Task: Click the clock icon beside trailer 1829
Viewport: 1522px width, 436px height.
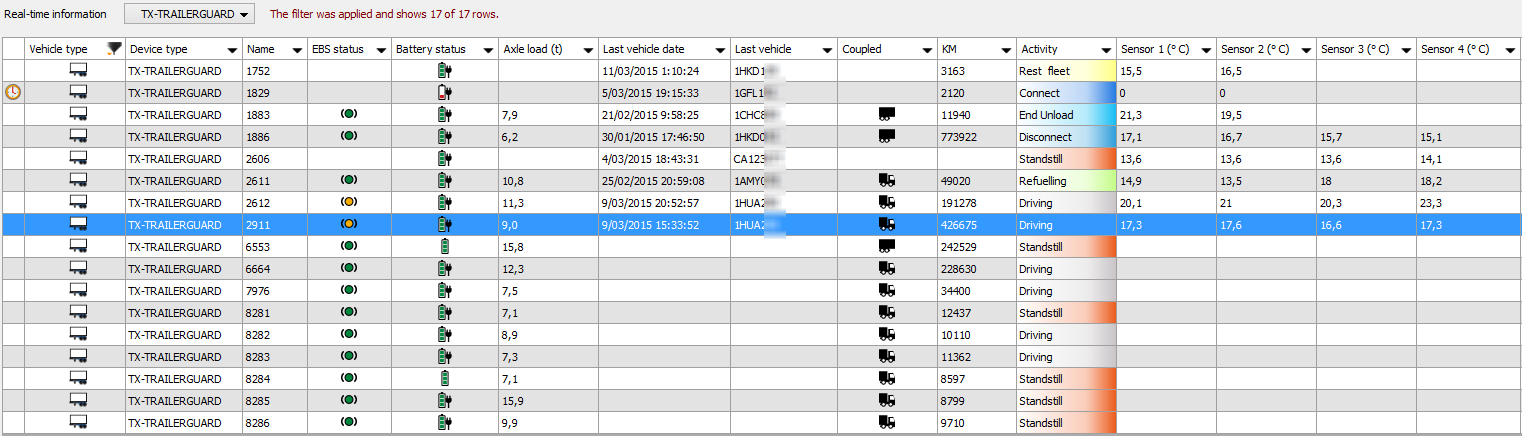Action: tap(13, 92)
